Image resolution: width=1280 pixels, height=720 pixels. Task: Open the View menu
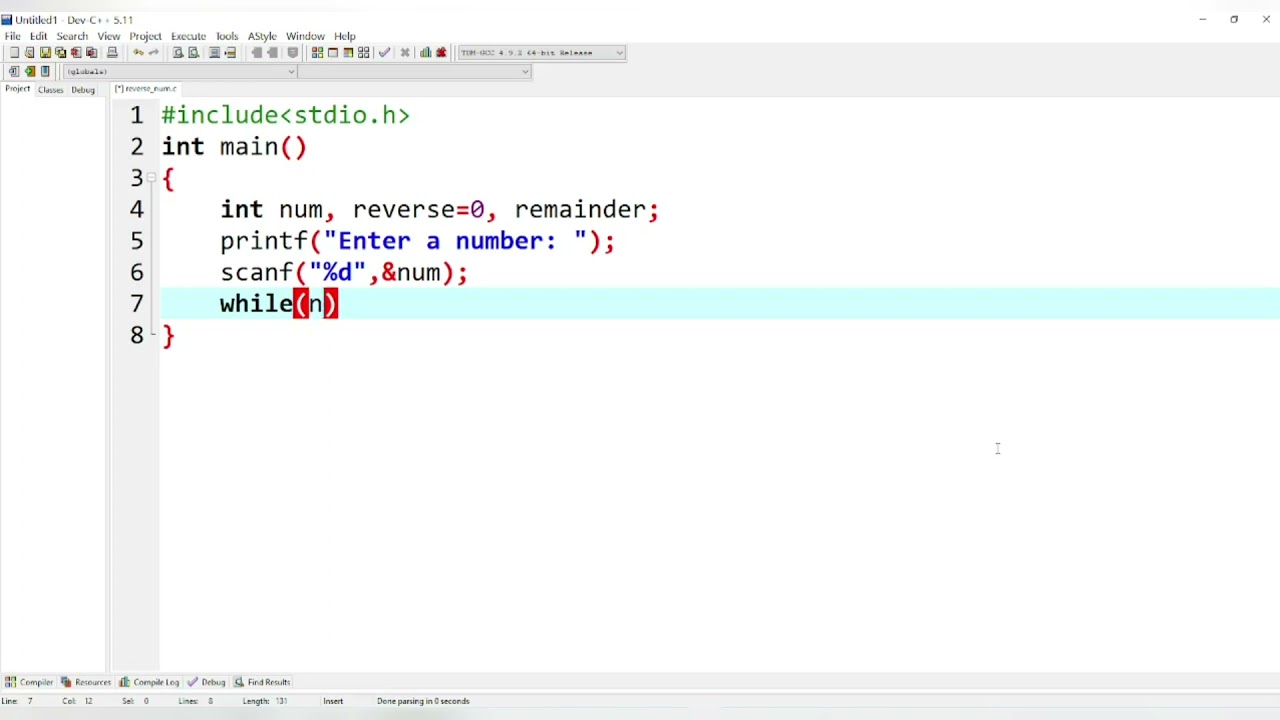tap(108, 36)
